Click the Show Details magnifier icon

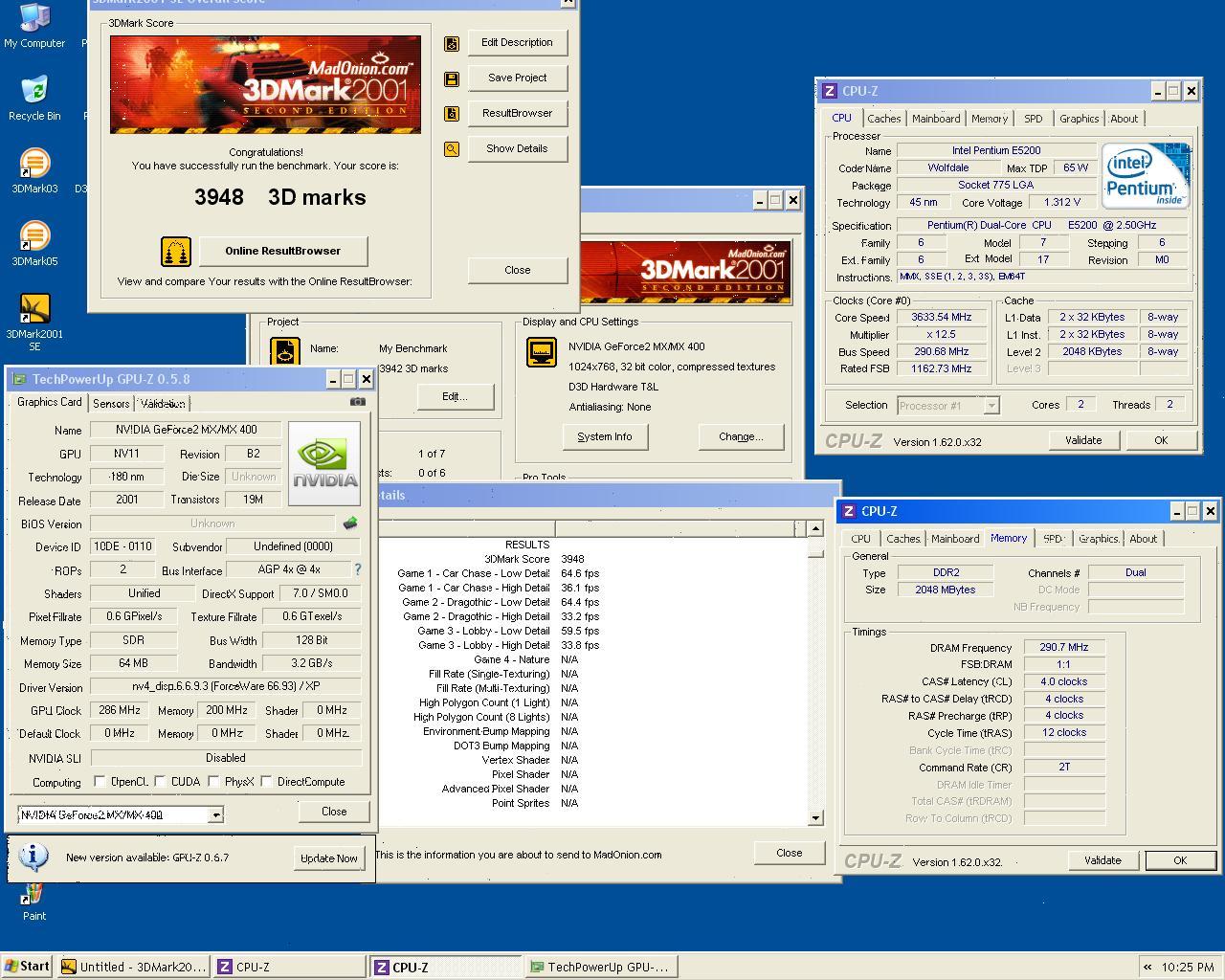[452, 149]
